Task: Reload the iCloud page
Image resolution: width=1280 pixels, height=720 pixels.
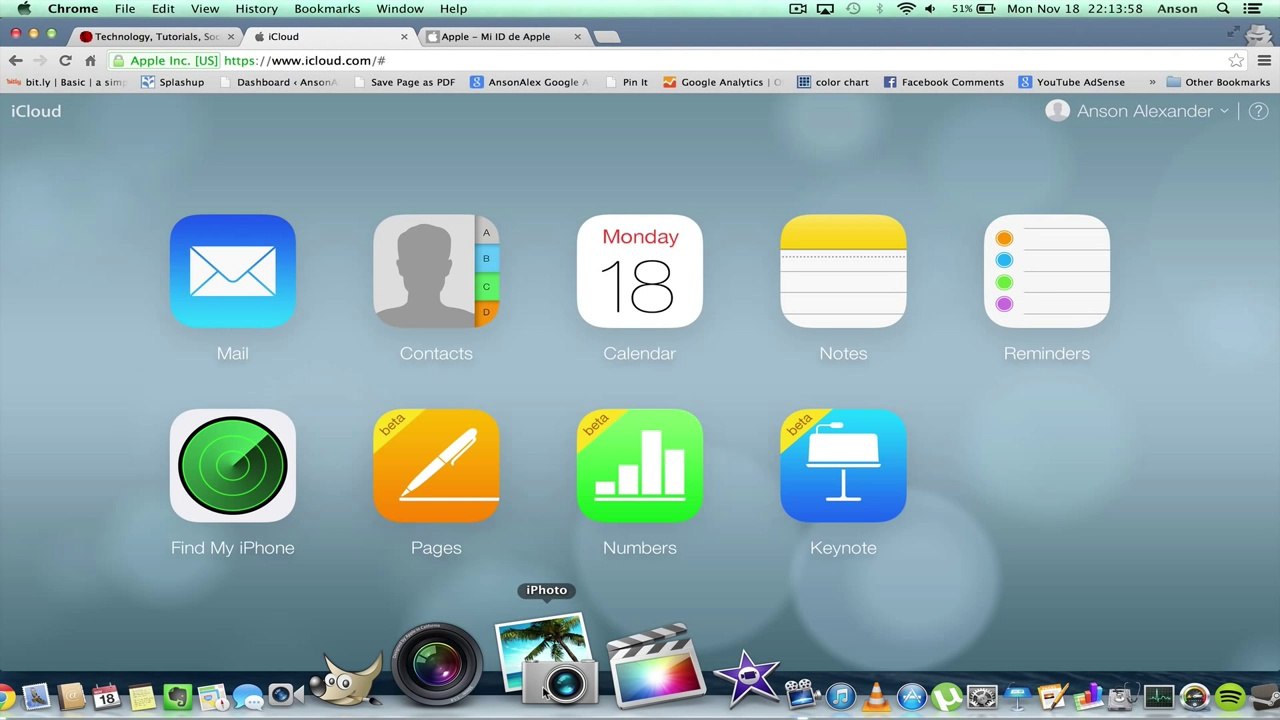Action: pyautogui.click(x=65, y=60)
